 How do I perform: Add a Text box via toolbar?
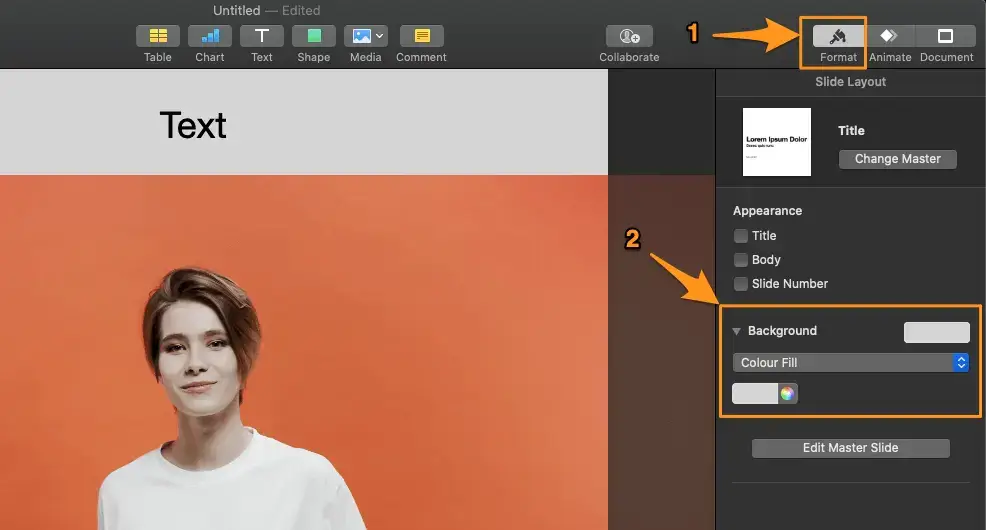point(262,36)
